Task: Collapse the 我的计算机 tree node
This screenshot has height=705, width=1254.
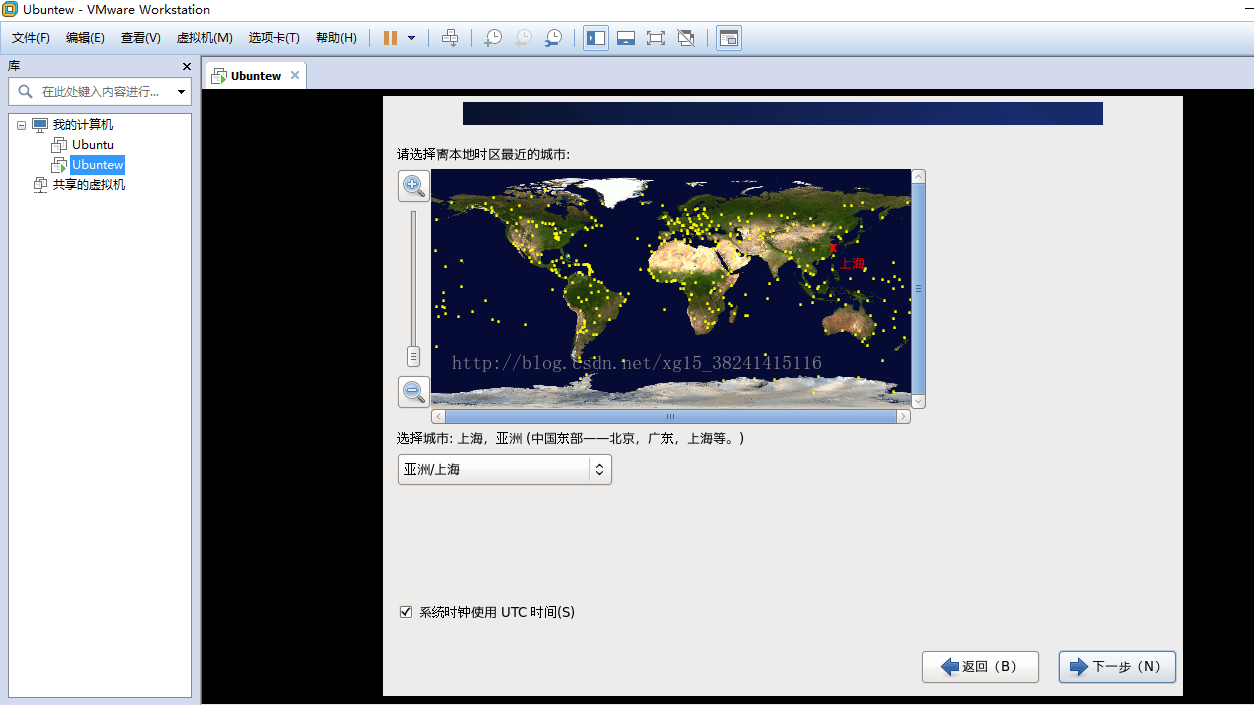Action: click(21, 125)
